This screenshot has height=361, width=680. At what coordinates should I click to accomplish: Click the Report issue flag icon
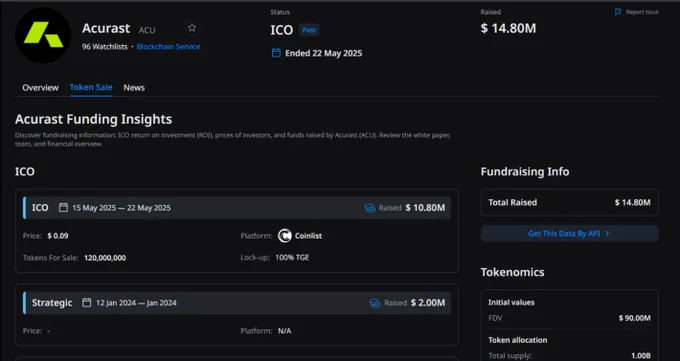[618, 12]
